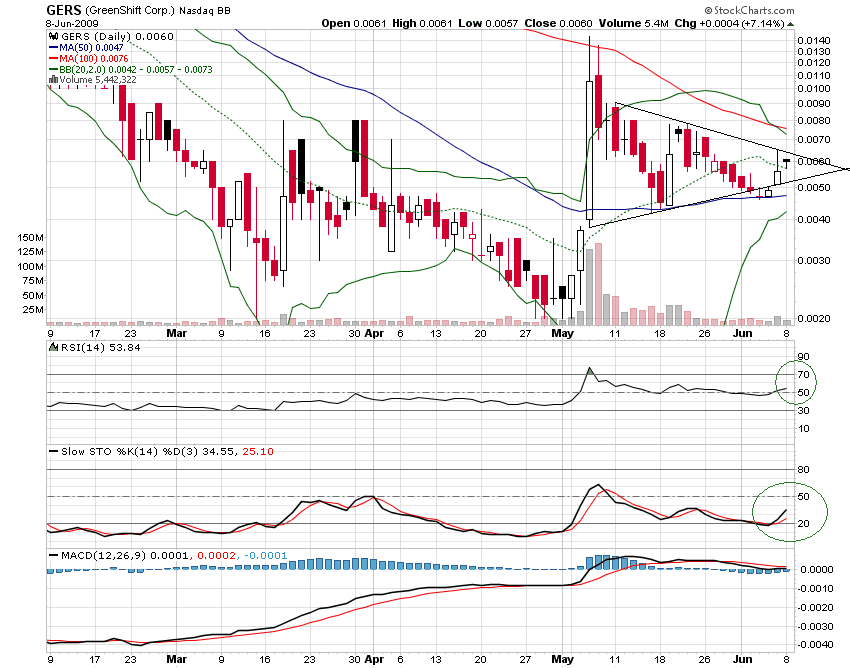This screenshot has width=850, height=668.
Task: Click the black line swatch before MACD label
Action: click(53, 555)
